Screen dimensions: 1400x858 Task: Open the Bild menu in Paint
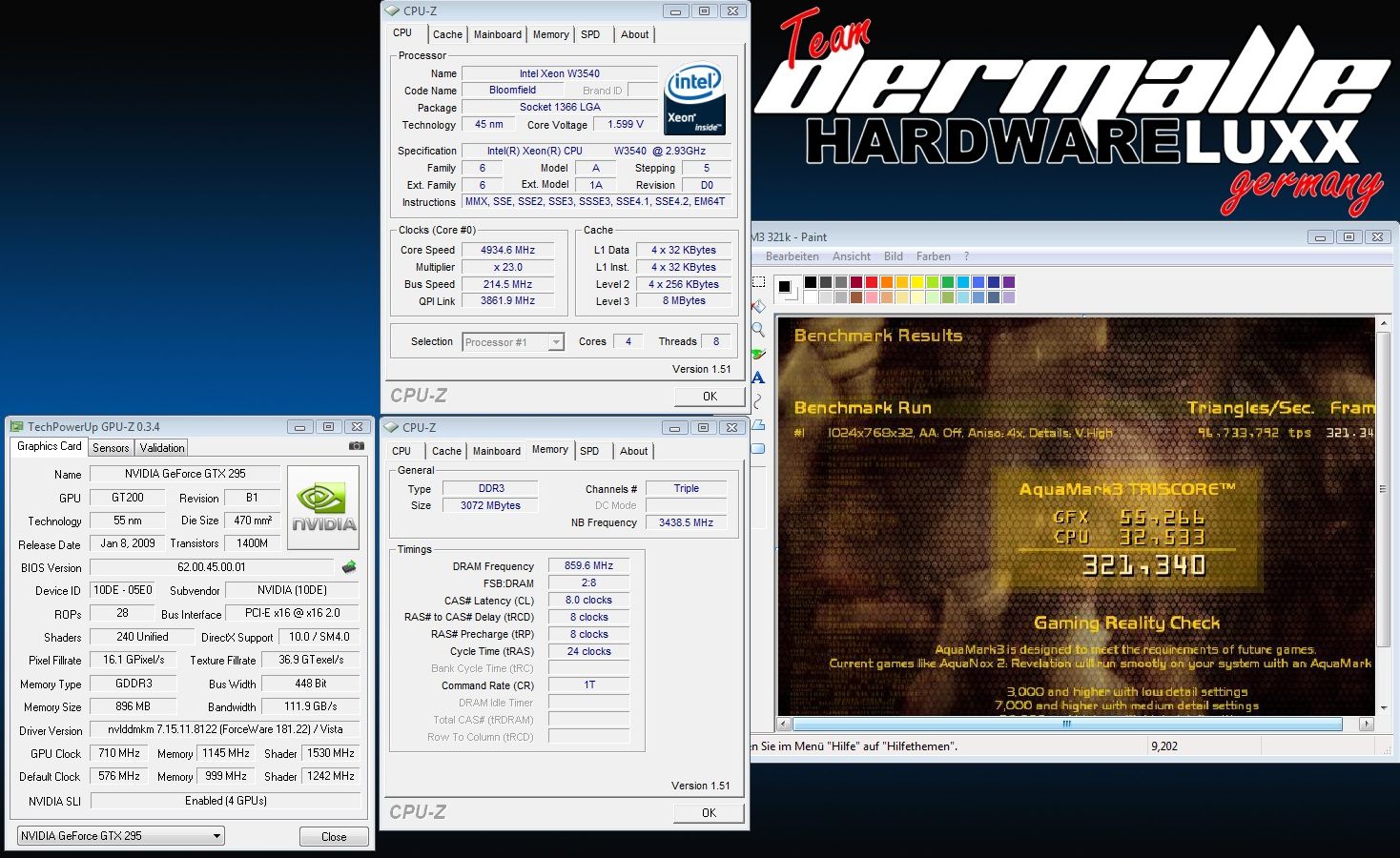point(894,256)
